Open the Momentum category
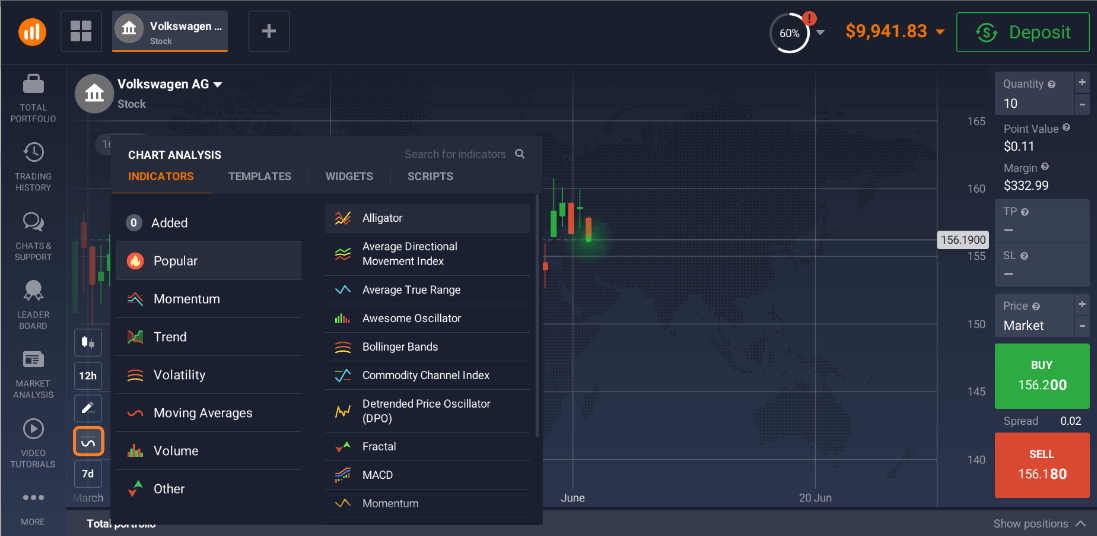This screenshot has height=536, width=1097. pos(208,299)
